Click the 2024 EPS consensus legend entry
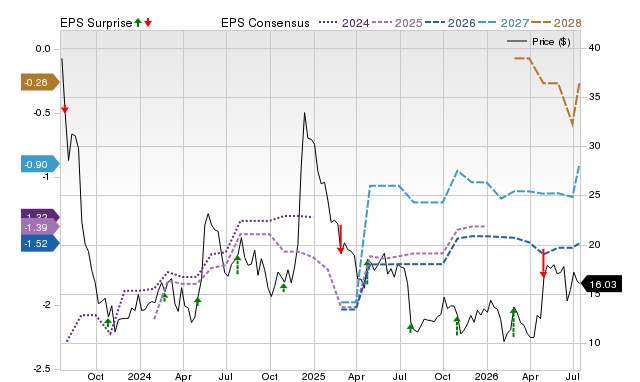This screenshot has width=640, height=382. click(x=344, y=23)
